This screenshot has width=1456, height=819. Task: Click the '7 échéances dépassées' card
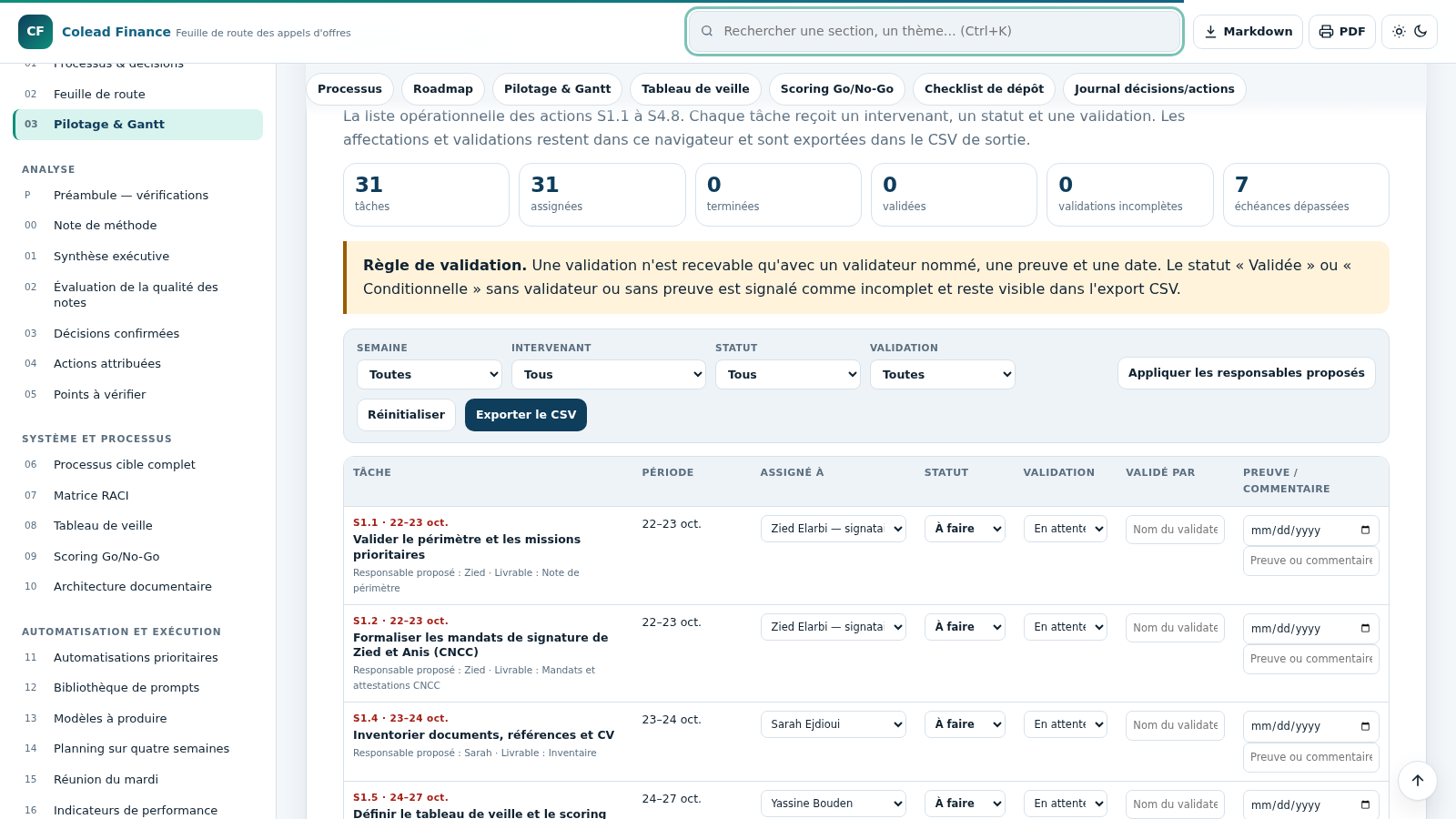pos(1306,195)
